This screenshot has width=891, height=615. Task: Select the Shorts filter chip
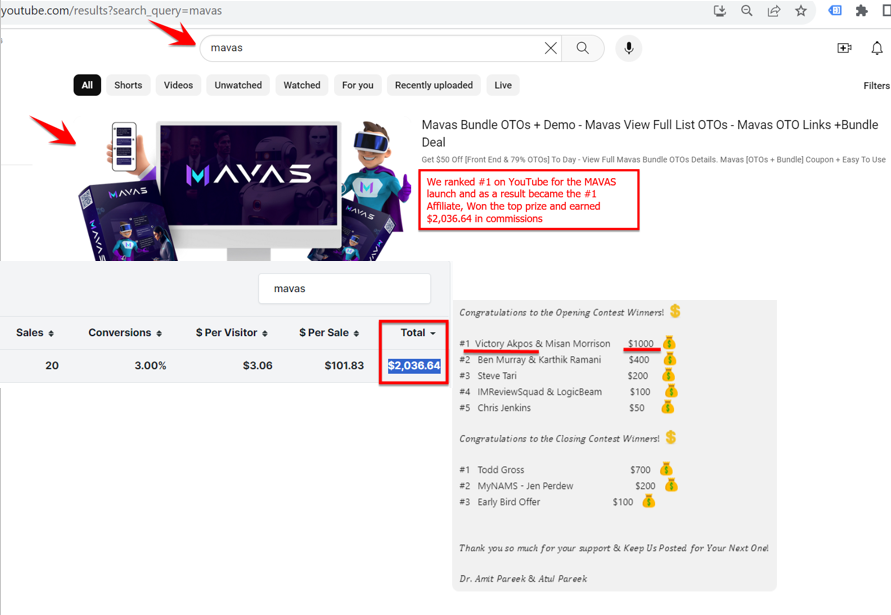point(128,85)
